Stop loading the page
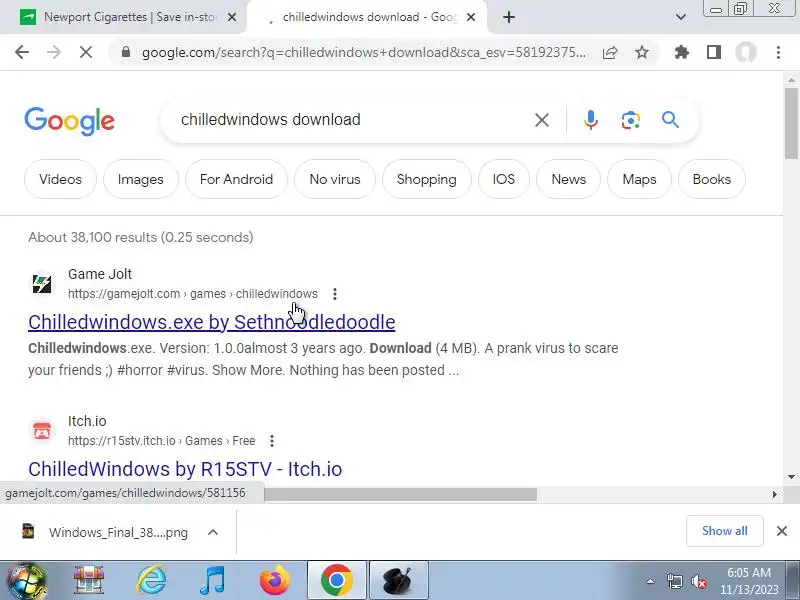Viewport: 800px width, 600px height. [86, 52]
